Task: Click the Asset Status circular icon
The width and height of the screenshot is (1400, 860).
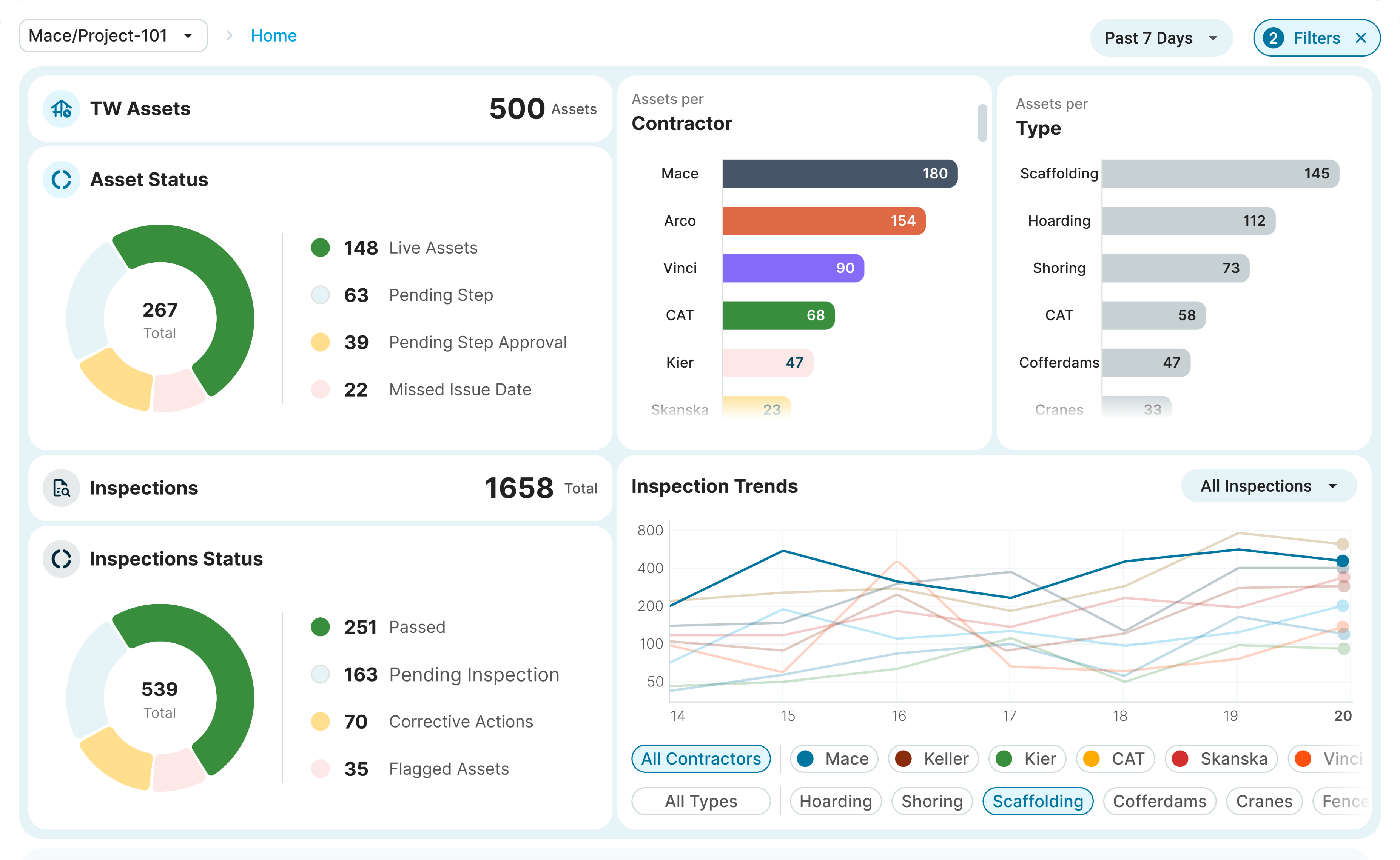Action: click(62, 179)
